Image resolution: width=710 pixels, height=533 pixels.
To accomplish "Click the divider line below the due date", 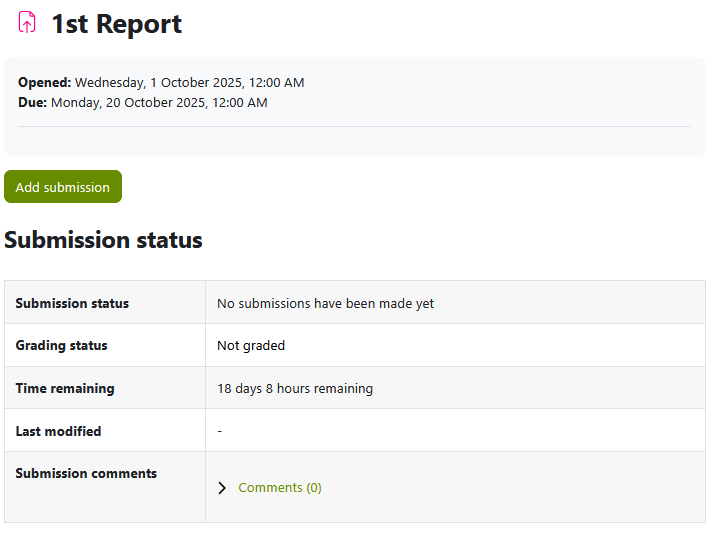I will click(x=354, y=127).
